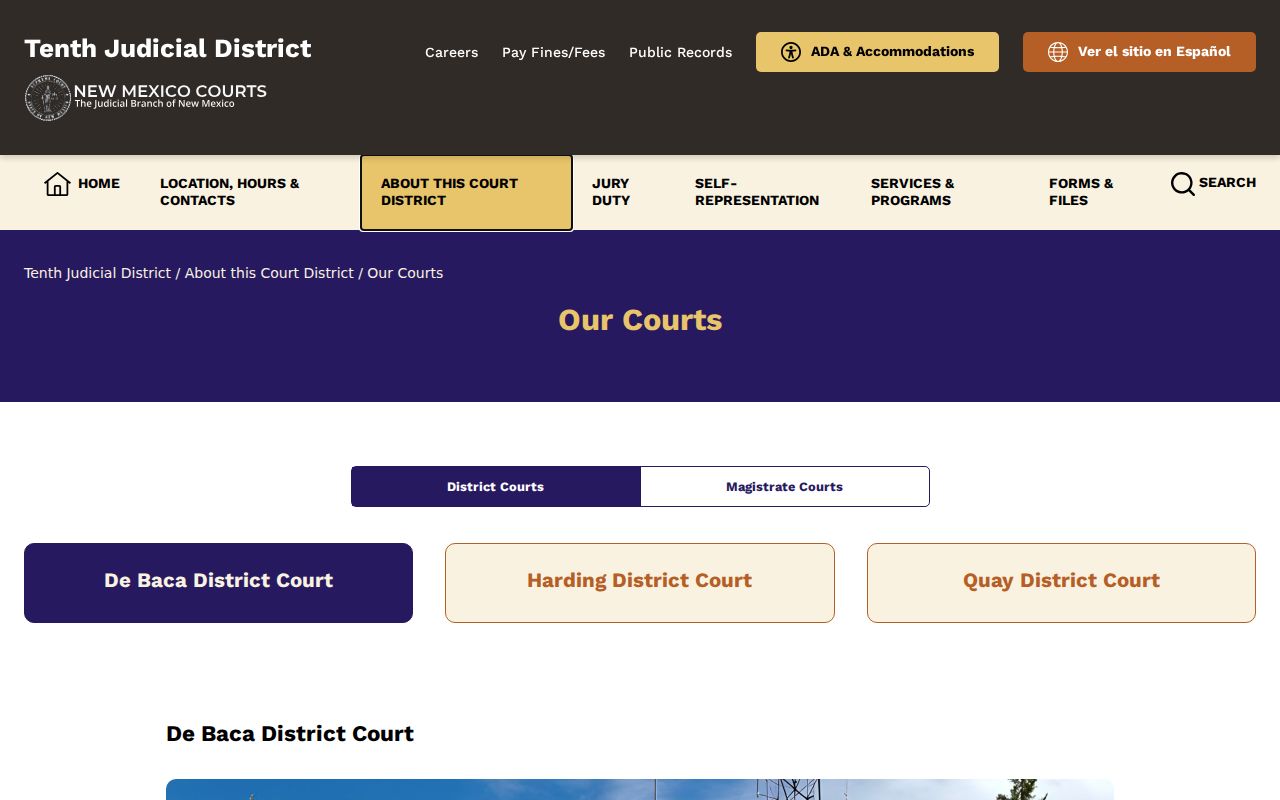Click About this Court District breadcrumb
The image size is (1280, 800).
pos(269,273)
